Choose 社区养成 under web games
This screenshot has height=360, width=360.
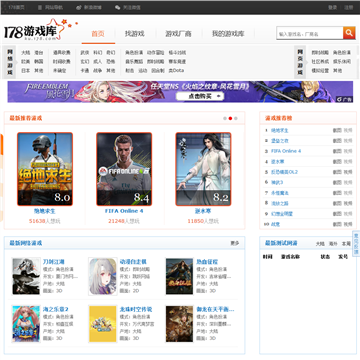320,62
